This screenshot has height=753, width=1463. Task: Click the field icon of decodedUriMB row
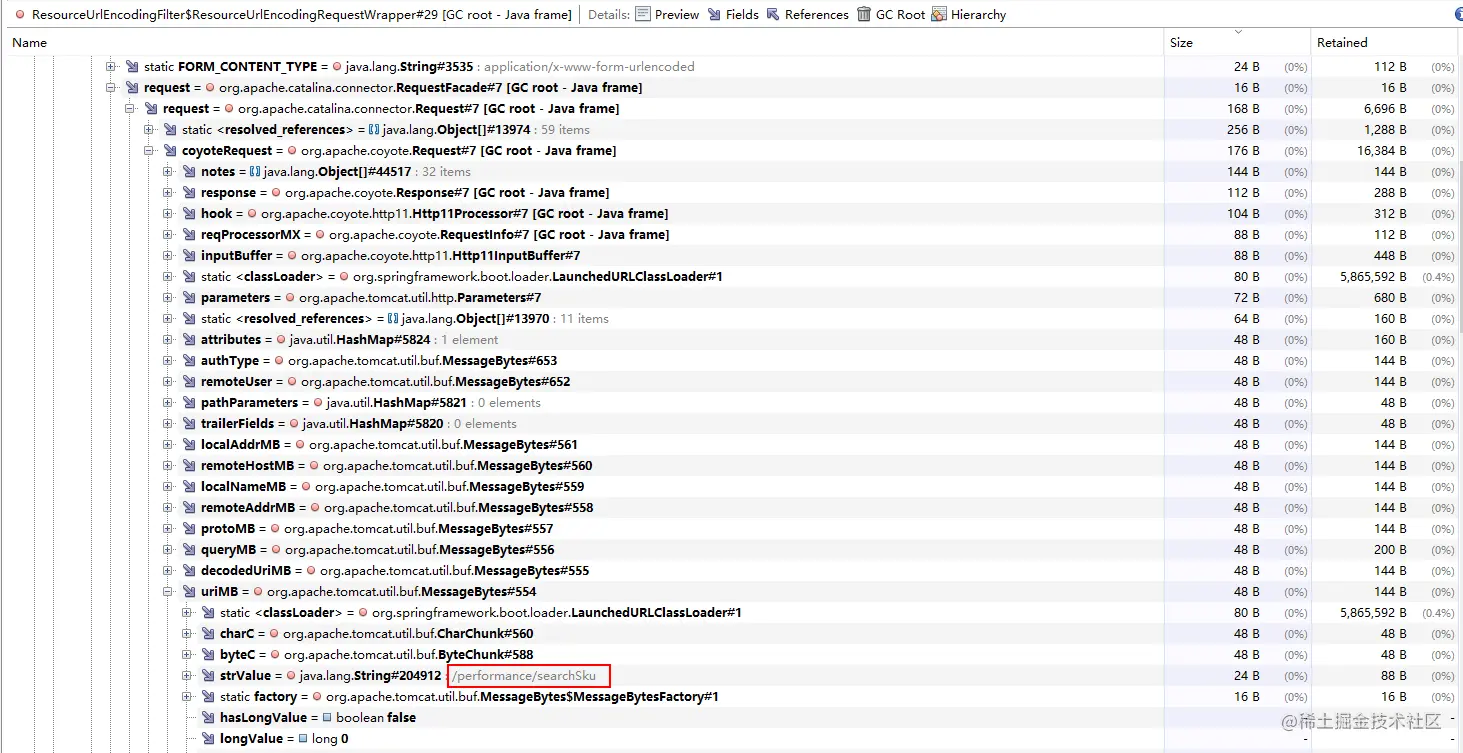tap(189, 571)
